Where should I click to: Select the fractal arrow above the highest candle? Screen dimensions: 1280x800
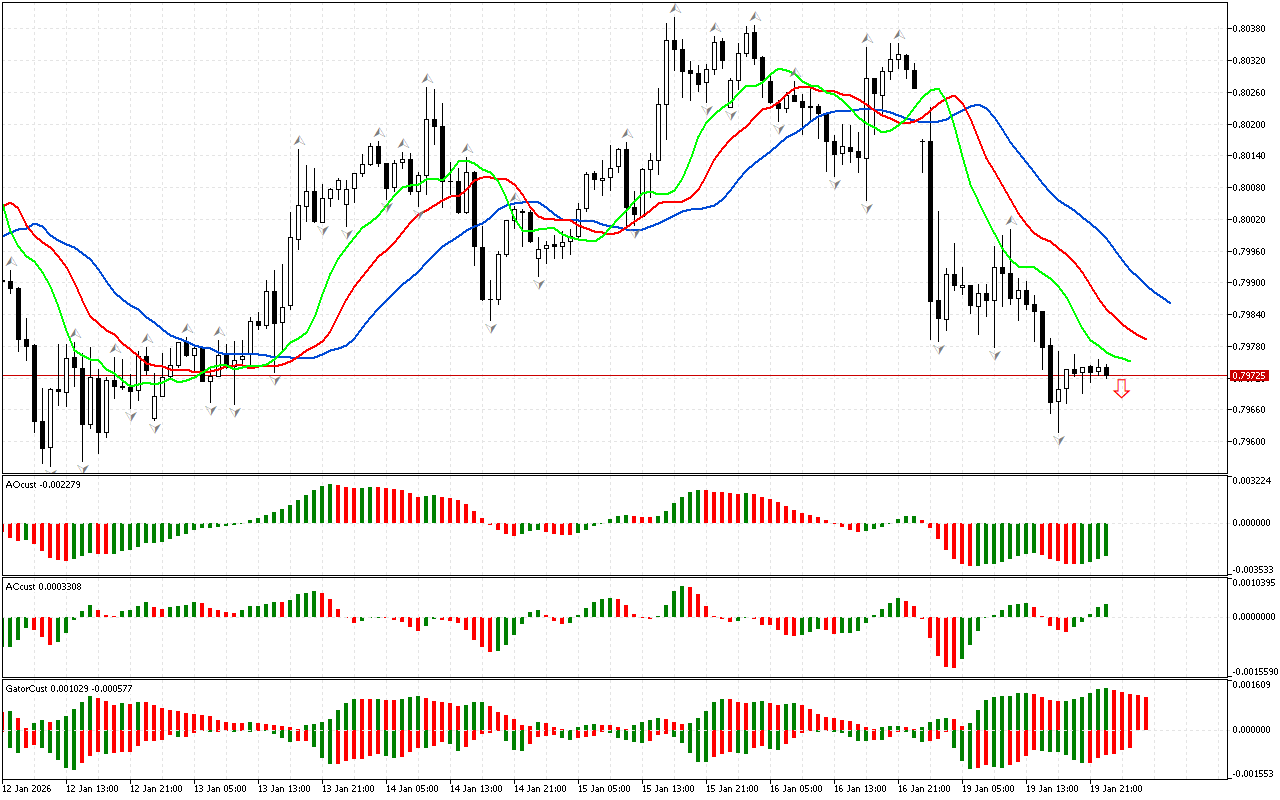pos(675,9)
